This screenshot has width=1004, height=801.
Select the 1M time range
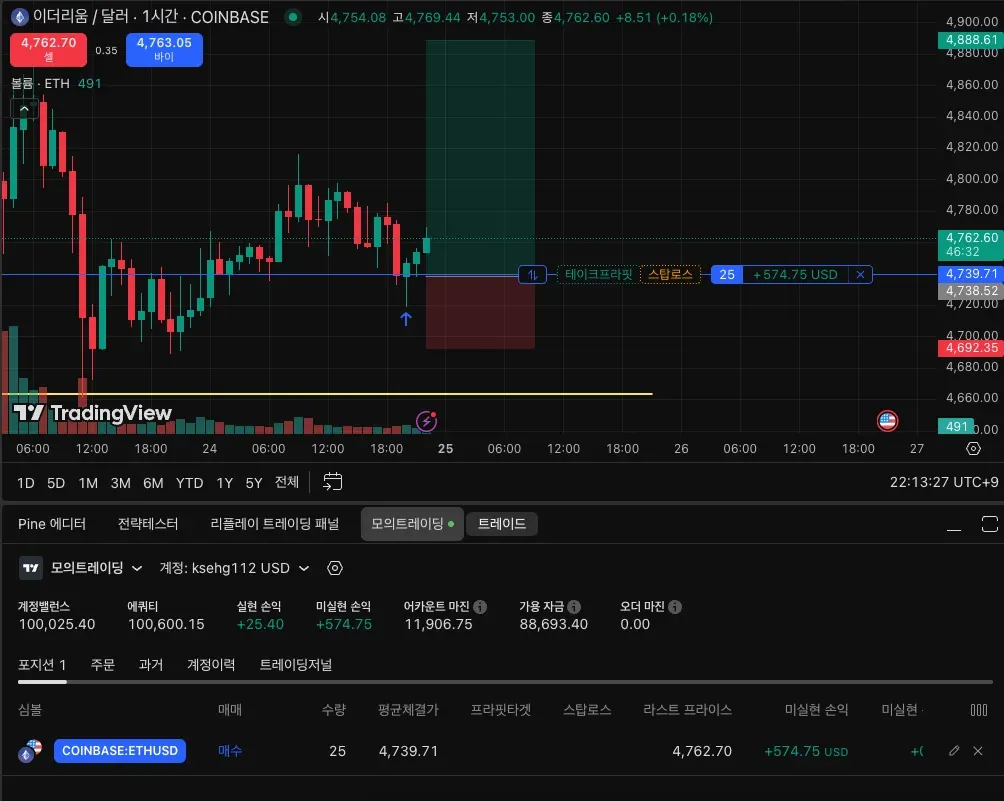pyautogui.click(x=88, y=483)
